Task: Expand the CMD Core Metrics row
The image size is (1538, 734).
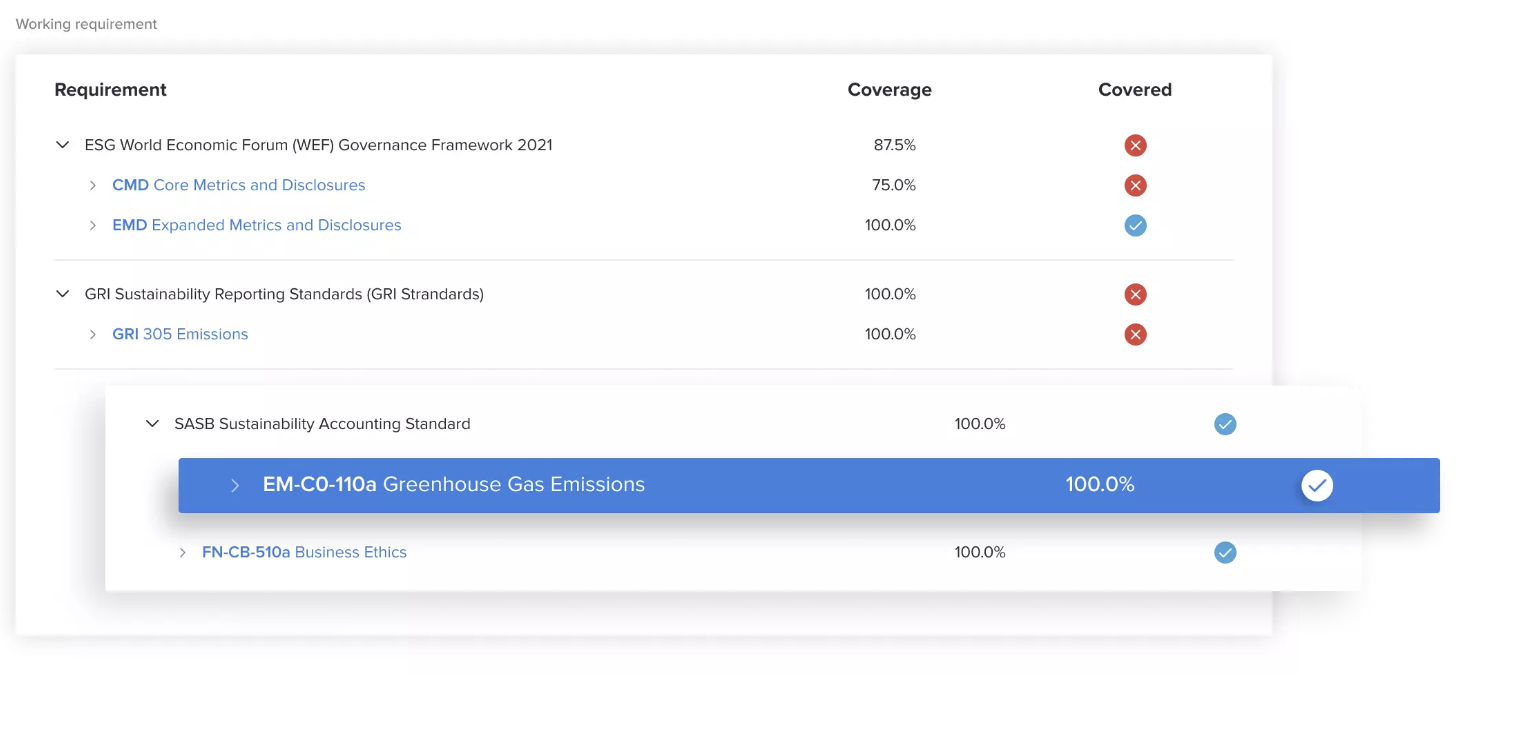Action: 92,185
